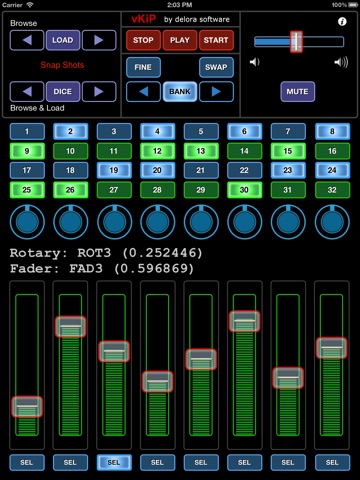Go to previous snapshot beside DICE

27,91
